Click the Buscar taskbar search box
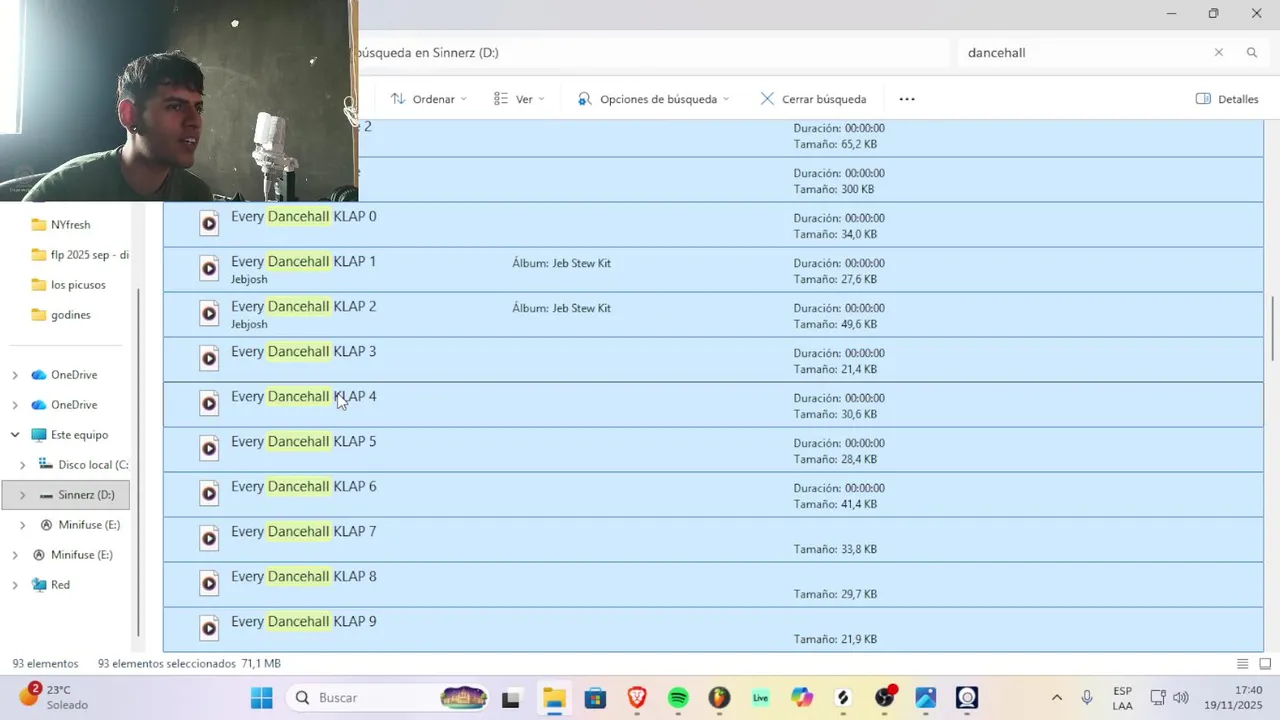Image resolution: width=1280 pixels, height=720 pixels. 387,697
